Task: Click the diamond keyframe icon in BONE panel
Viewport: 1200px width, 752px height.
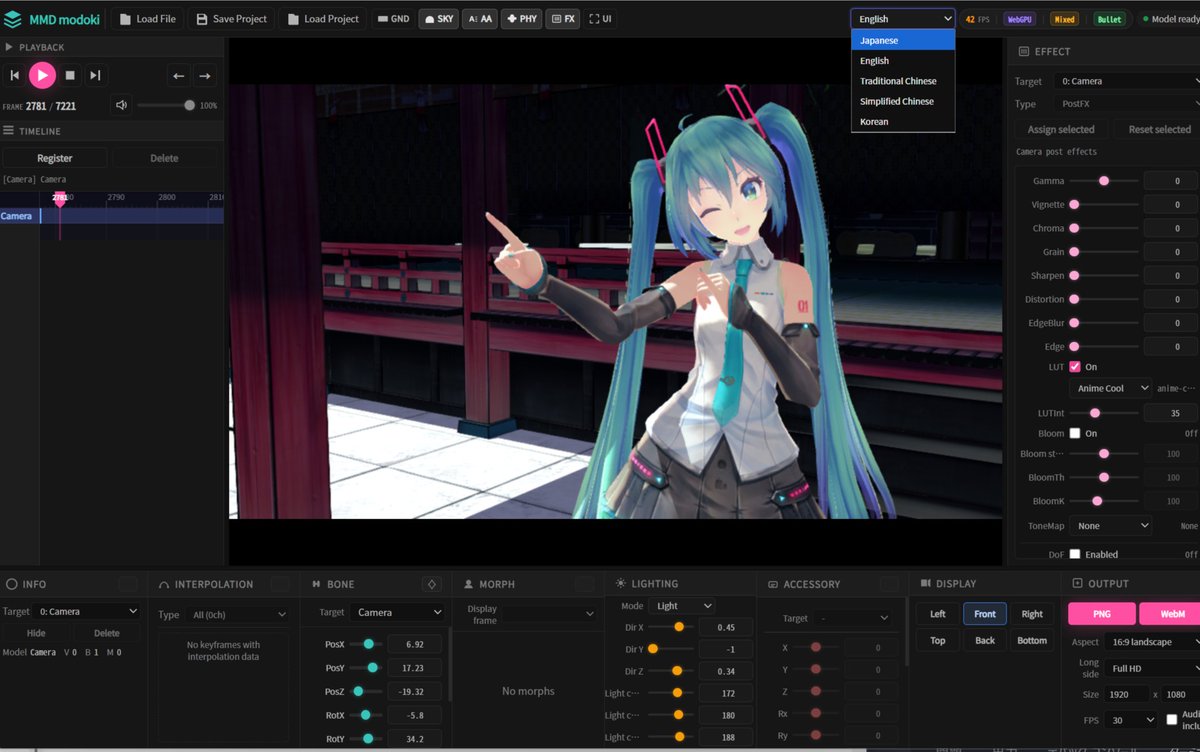Action: click(431, 584)
